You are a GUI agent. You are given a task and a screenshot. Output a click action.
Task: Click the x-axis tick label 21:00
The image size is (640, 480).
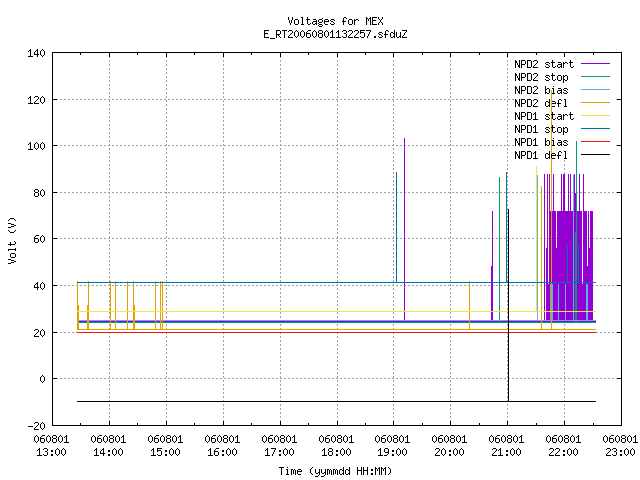pos(506,452)
